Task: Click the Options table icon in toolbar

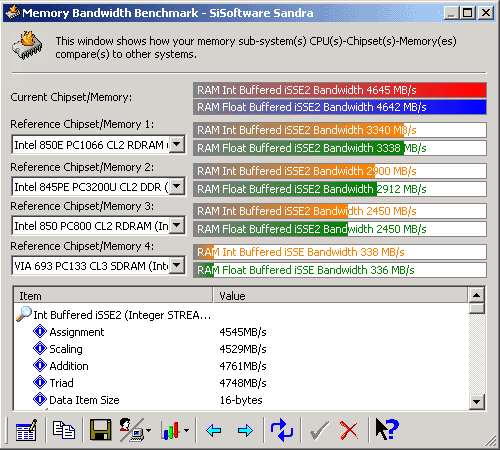Action: click(x=26, y=430)
